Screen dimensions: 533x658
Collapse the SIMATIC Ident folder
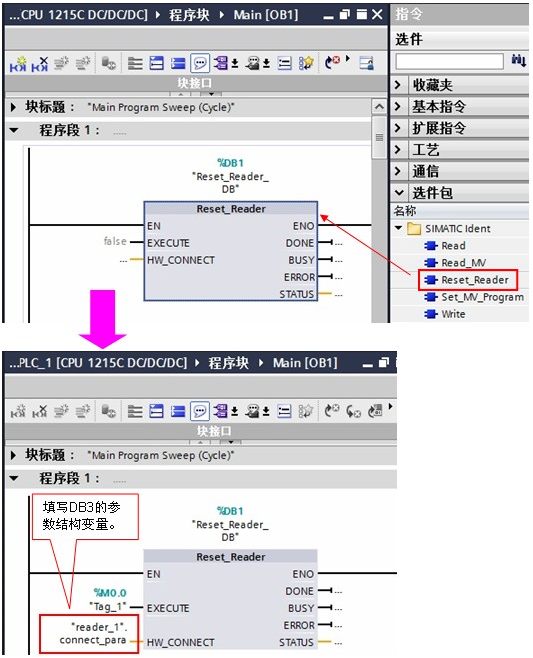coord(398,228)
